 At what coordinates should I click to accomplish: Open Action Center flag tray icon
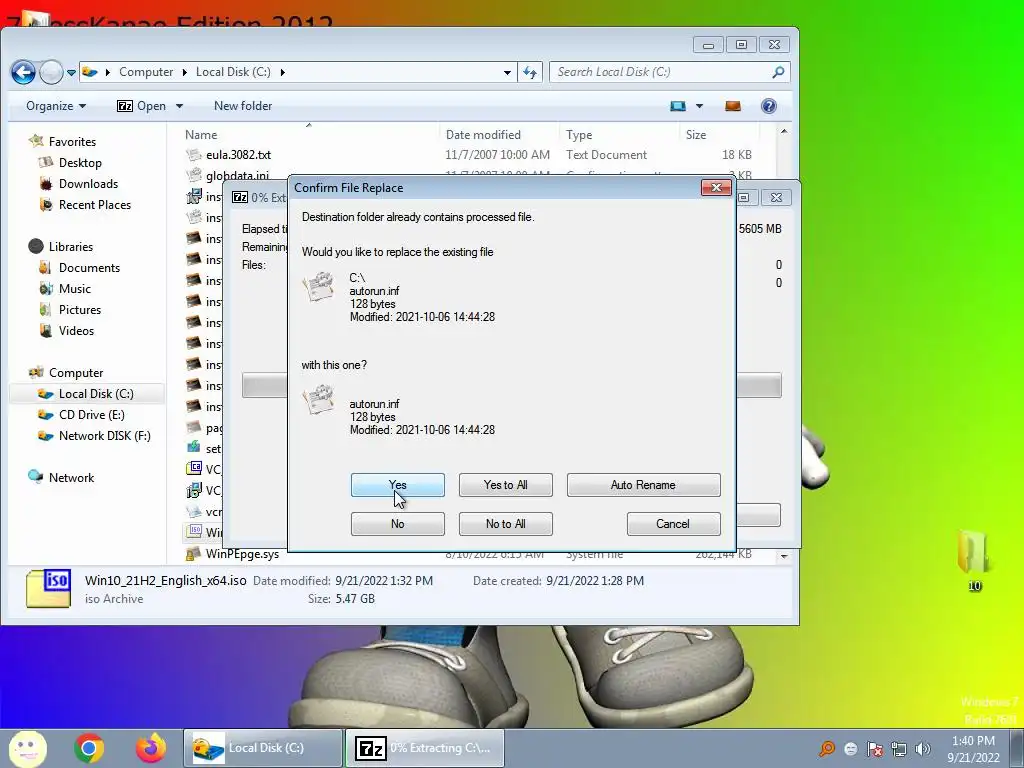pos(874,749)
